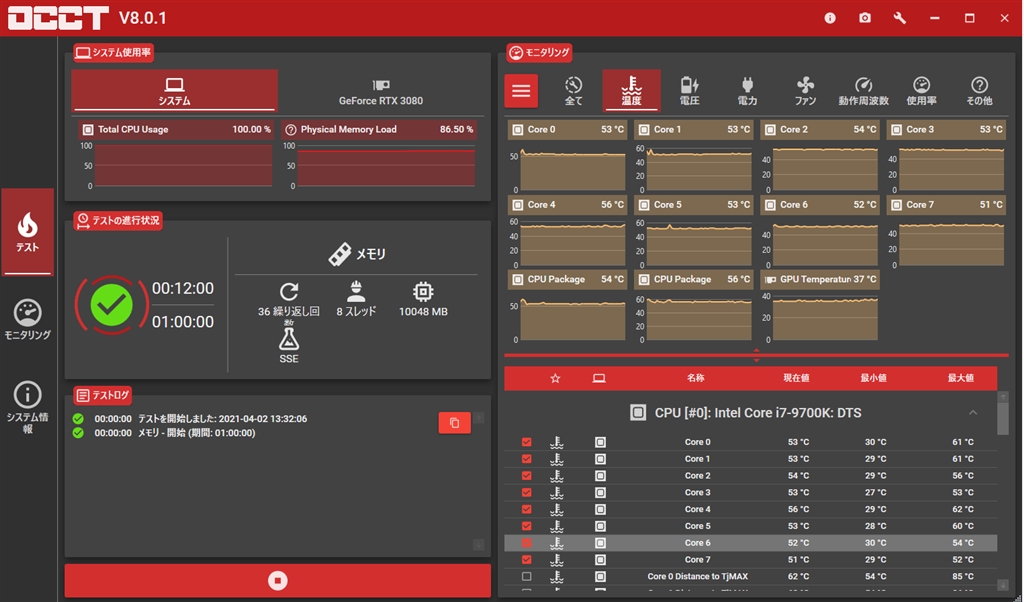Open the CPU Package 56 °C graph

point(693,307)
